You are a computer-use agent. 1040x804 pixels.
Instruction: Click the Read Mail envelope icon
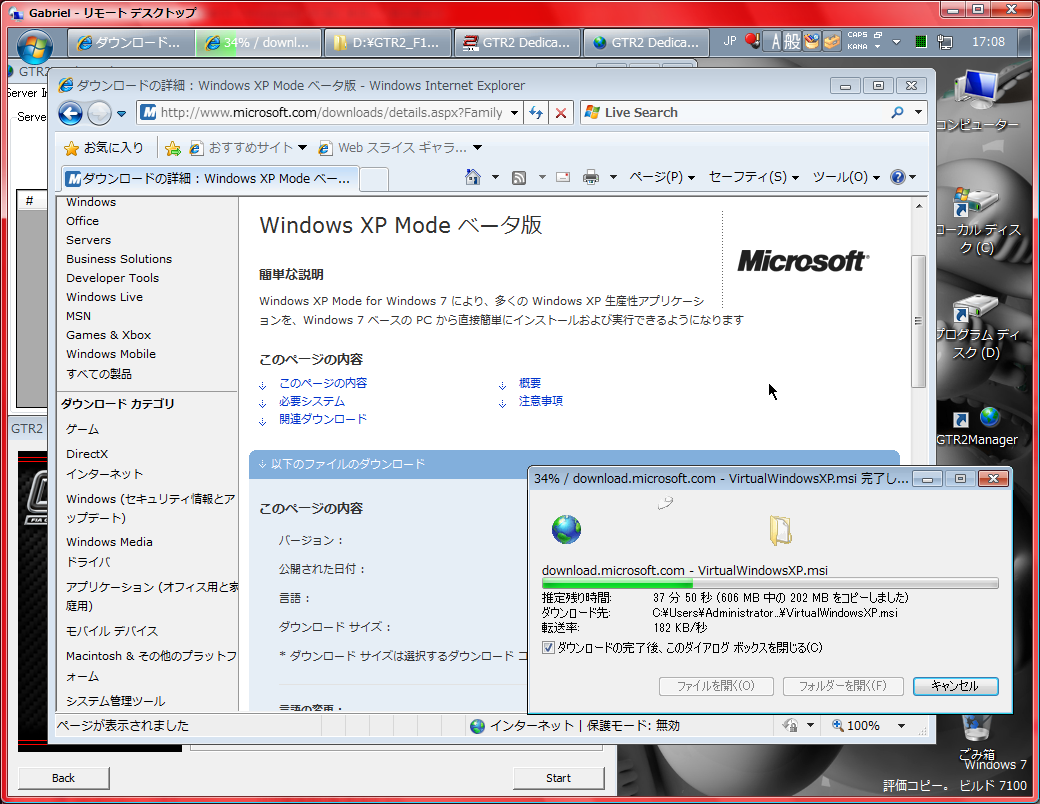(x=563, y=177)
